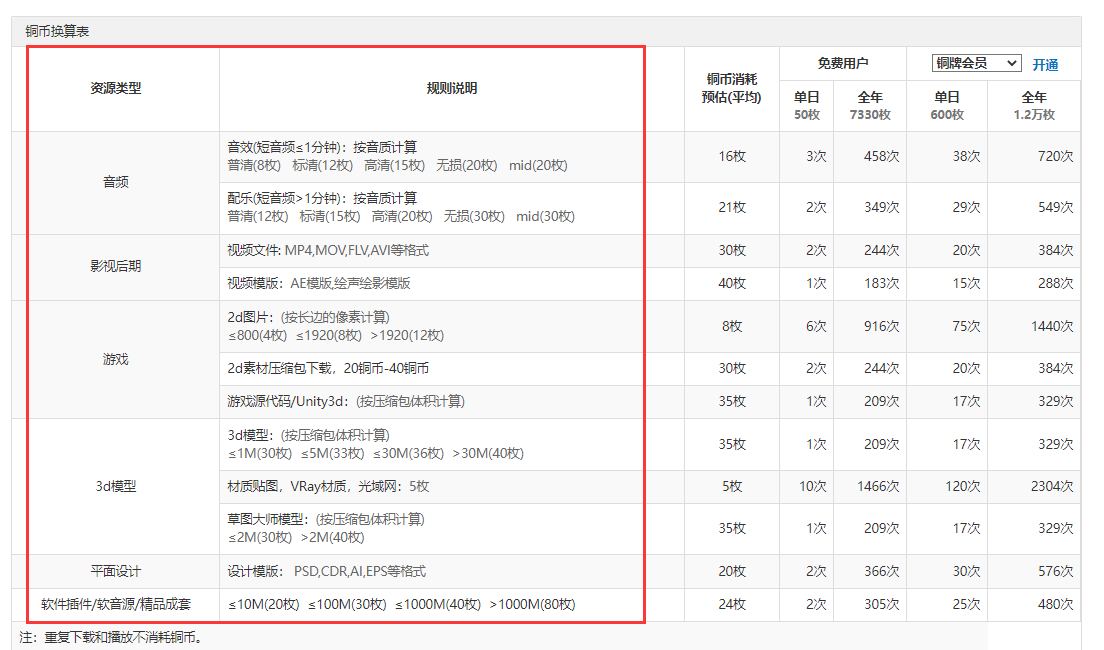The width and height of the screenshot is (1104, 650).
Task: Select the 音频 resource type cell
Action: (115, 182)
